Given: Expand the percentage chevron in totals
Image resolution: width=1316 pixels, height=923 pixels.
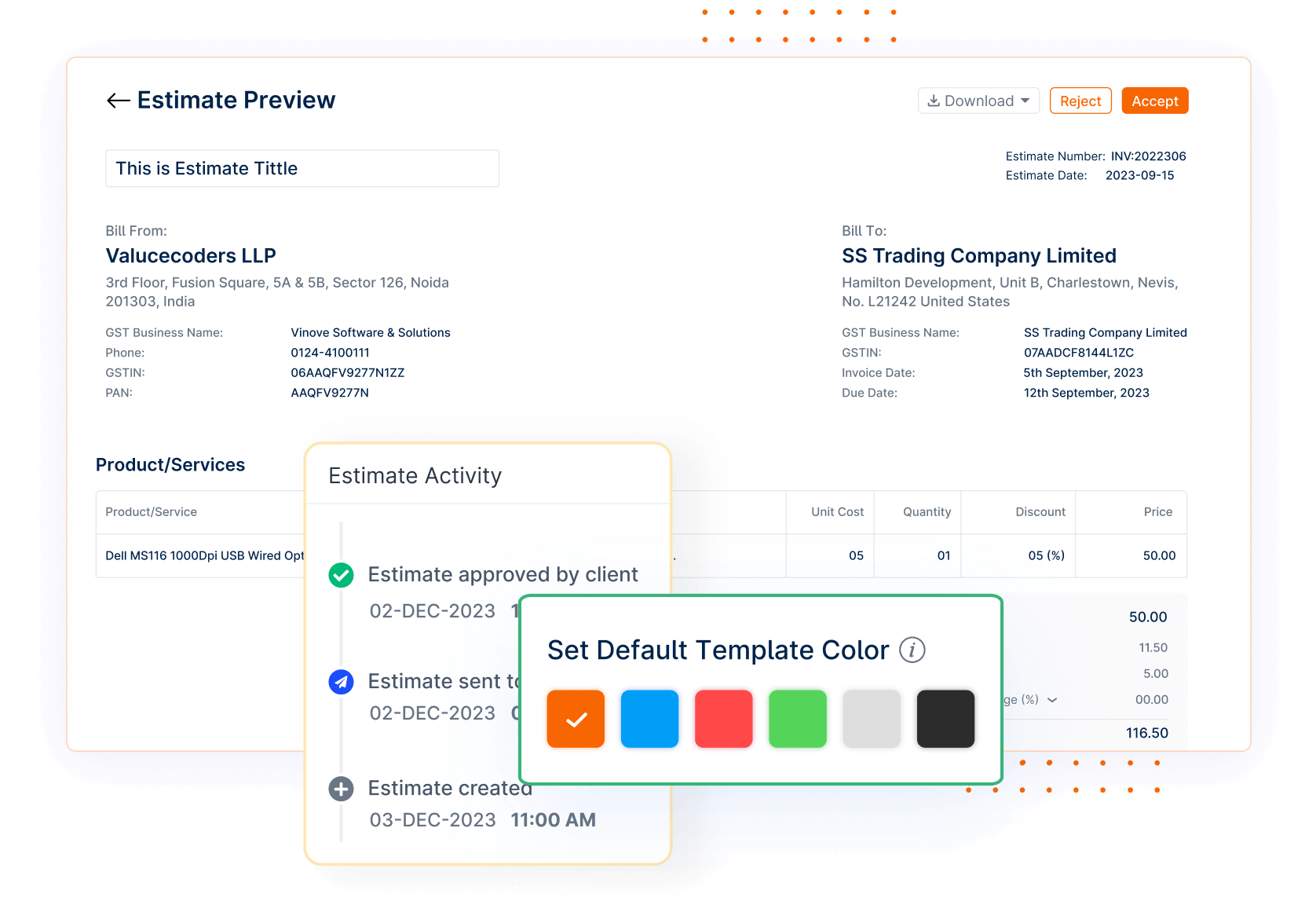Looking at the screenshot, I should pyautogui.click(x=1052, y=700).
